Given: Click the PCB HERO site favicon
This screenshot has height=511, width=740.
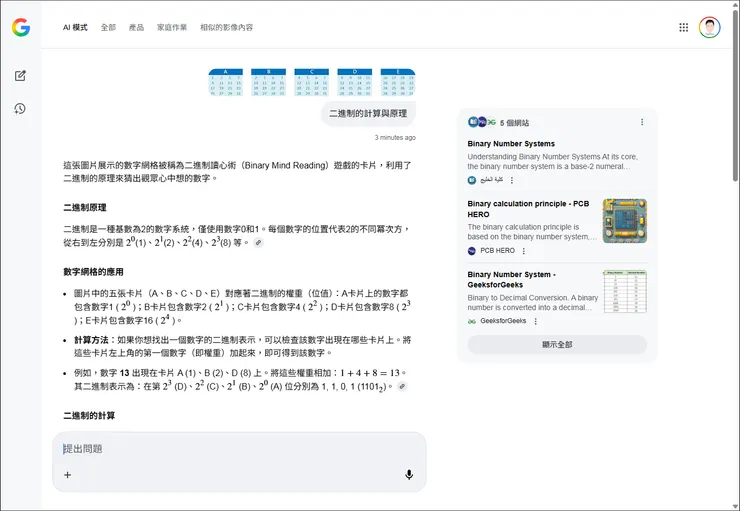Looking at the screenshot, I should pos(471,251).
